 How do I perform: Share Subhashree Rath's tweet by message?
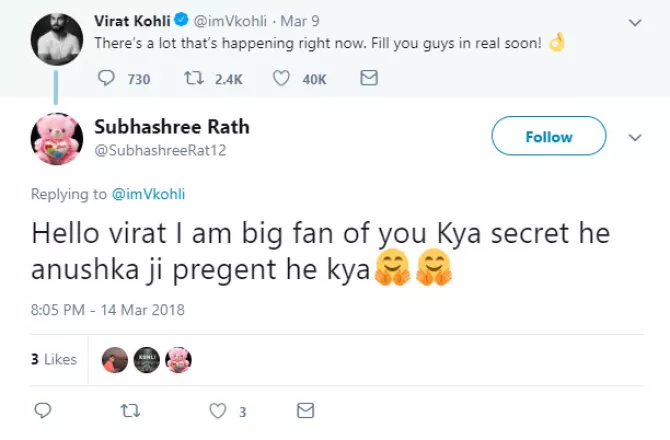tap(306, 410)
